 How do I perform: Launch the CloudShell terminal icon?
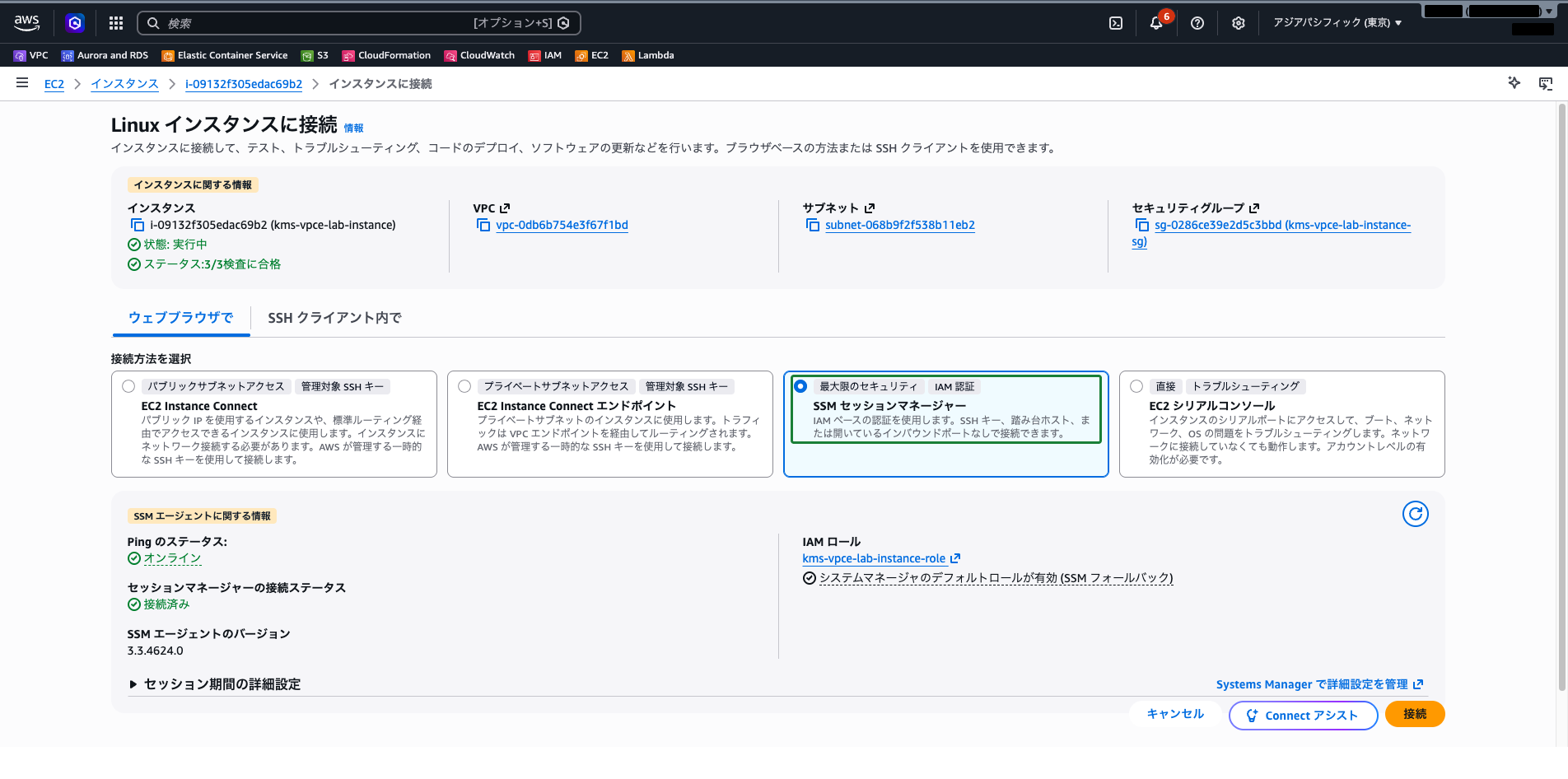coord(1116,23)
